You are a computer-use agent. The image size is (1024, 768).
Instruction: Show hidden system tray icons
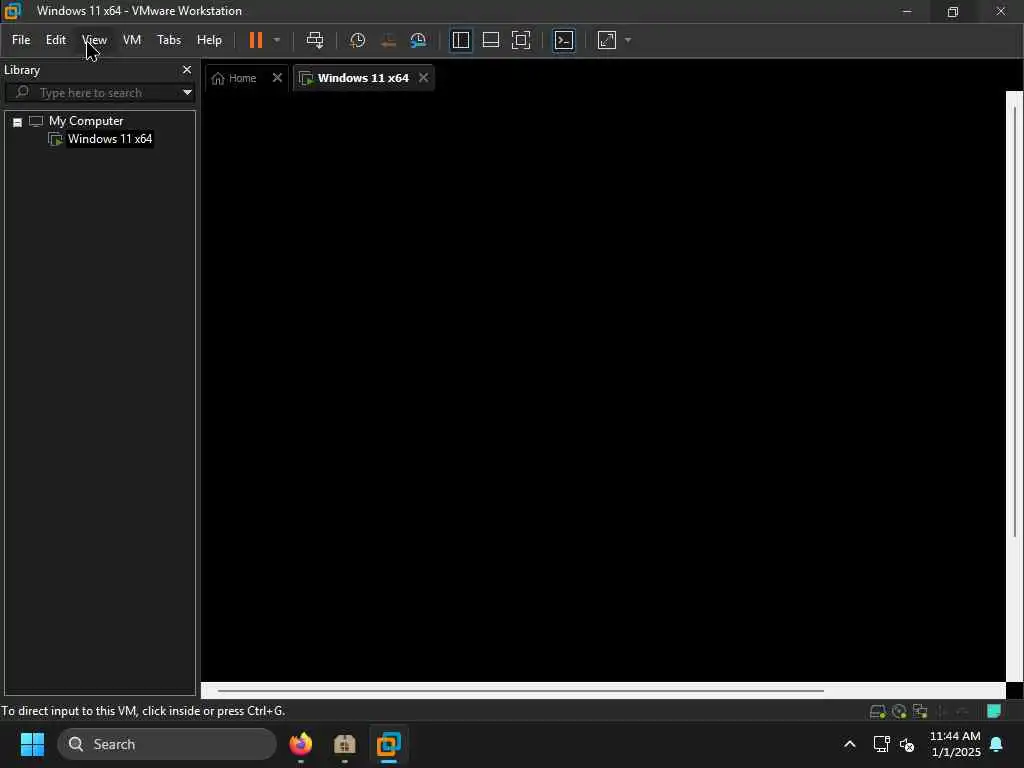pyautogui.click(x=850, y=744)
